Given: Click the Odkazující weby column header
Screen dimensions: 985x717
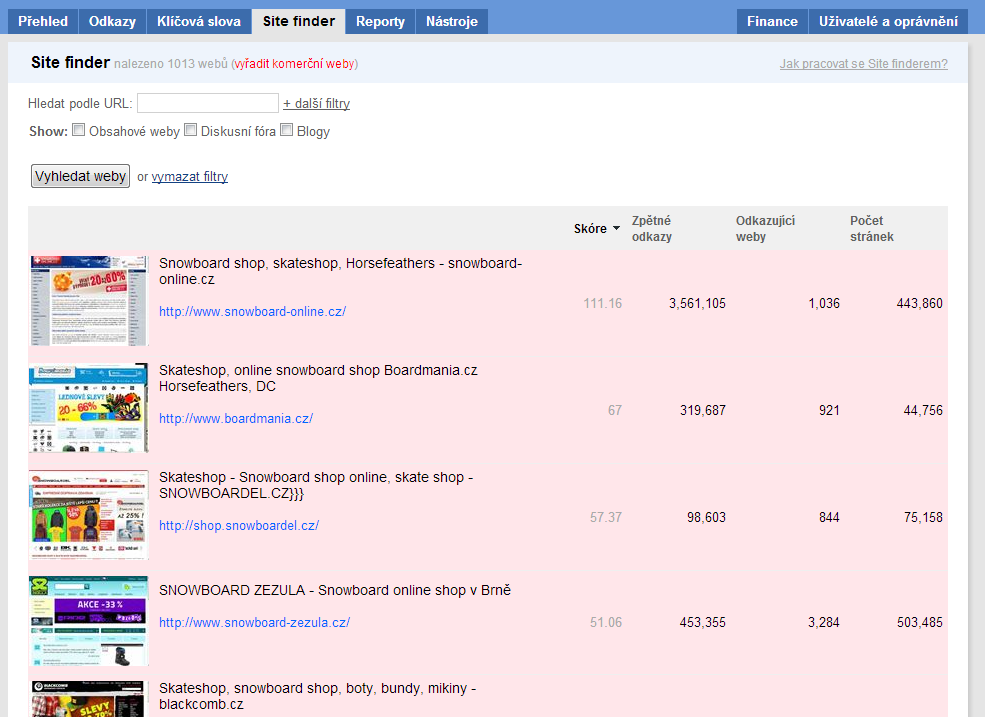Looking at the screenshot, I should [765, 229].
